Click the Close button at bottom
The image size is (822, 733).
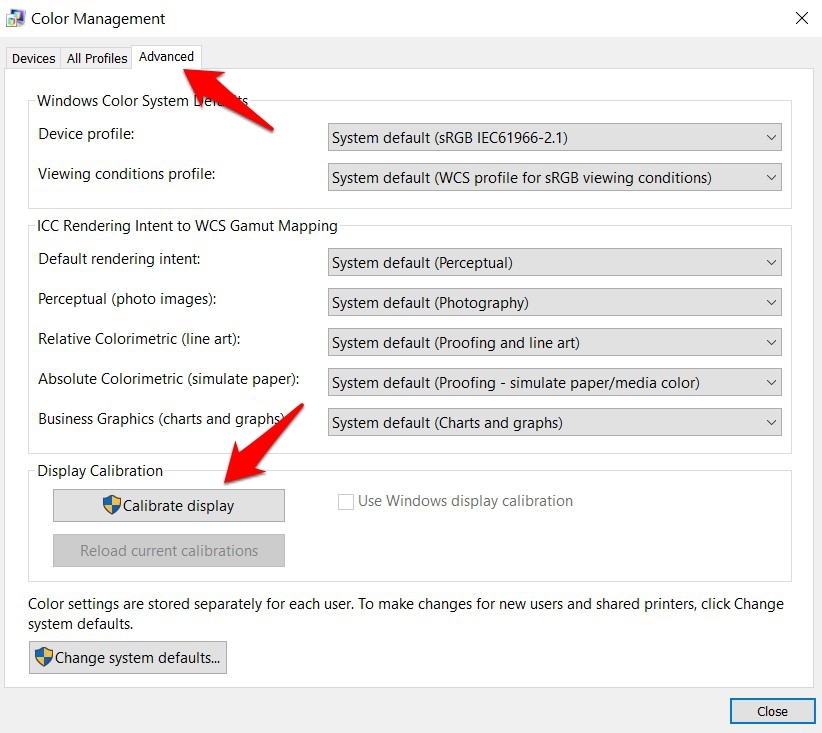[x=772, y=711]
